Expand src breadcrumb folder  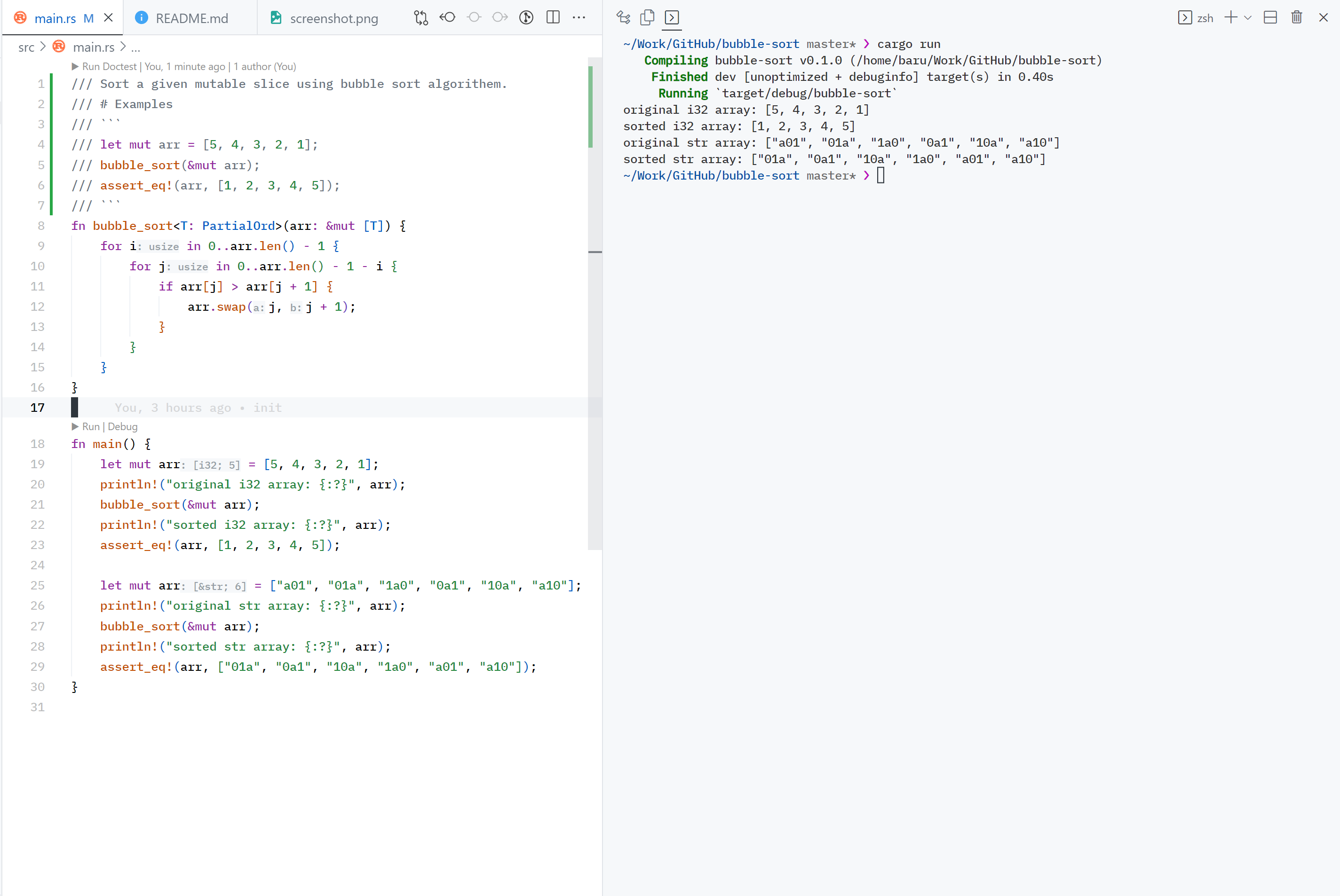(26, 47)
